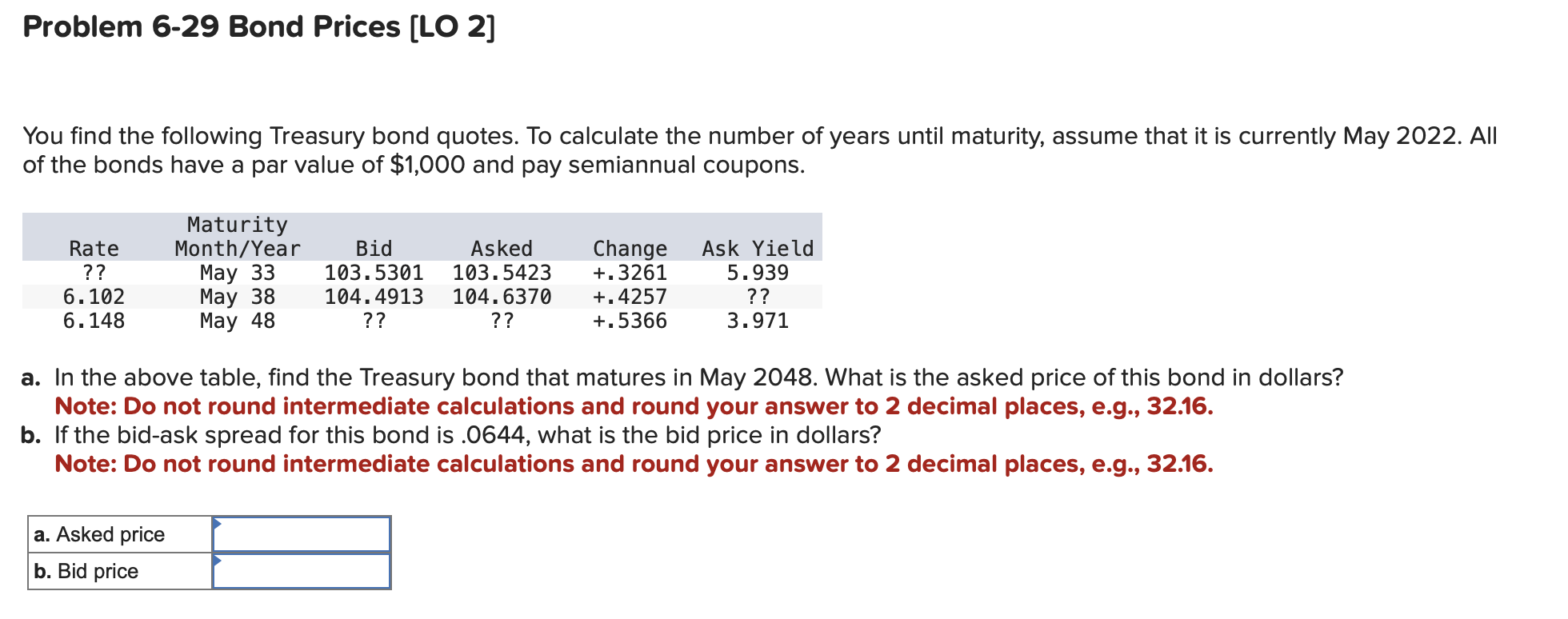The image size is (1568, 619).
Task: Click the Asked column header
Action: [x=502, y=248]
